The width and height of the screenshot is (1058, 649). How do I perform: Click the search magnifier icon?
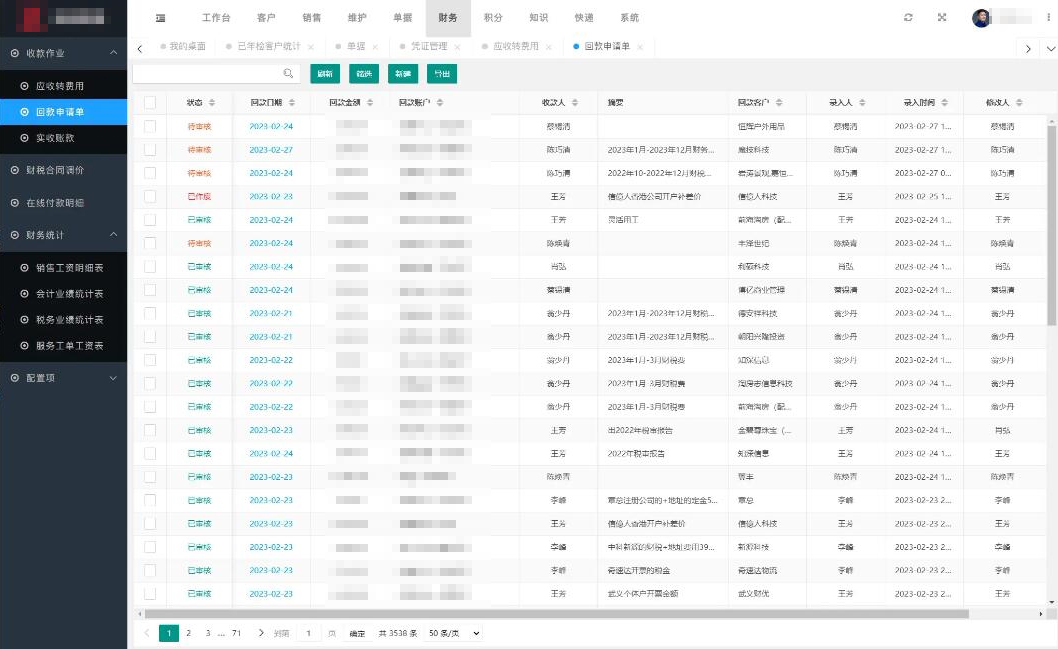pyautogui.click(x=288, y=74)
